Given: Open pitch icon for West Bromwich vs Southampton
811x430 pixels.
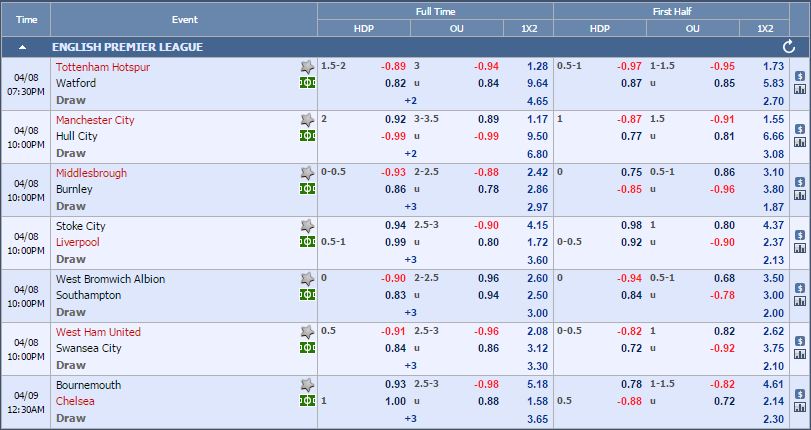Looking at the screenshot, I should click(307, 295).
